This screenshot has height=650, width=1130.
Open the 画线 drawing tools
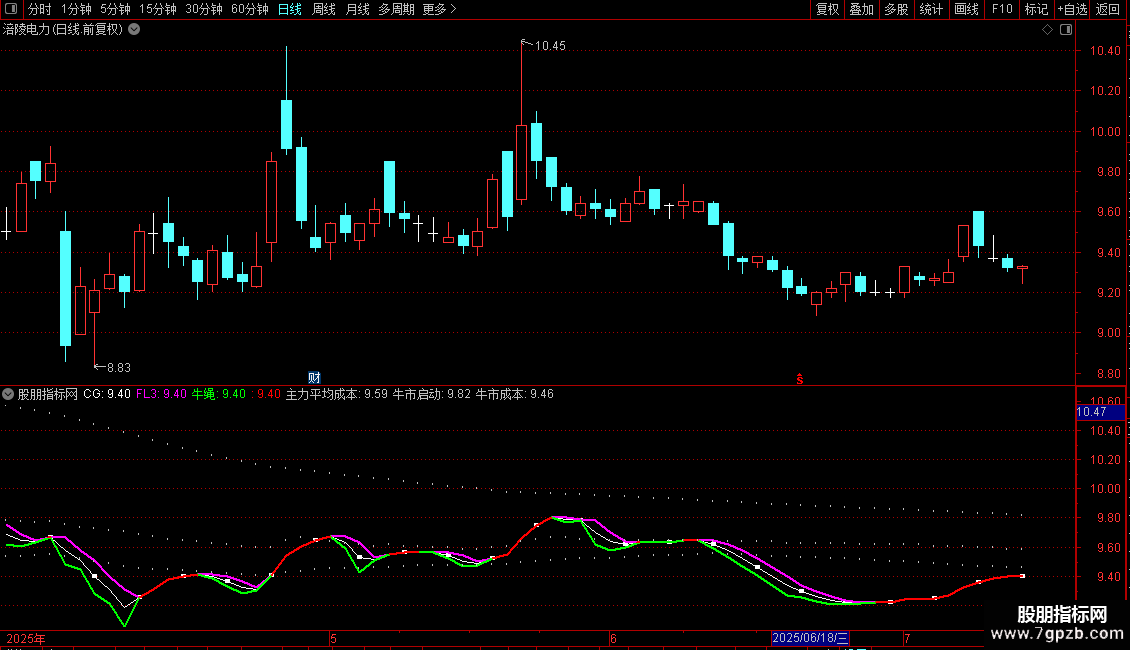click(966, 9)
